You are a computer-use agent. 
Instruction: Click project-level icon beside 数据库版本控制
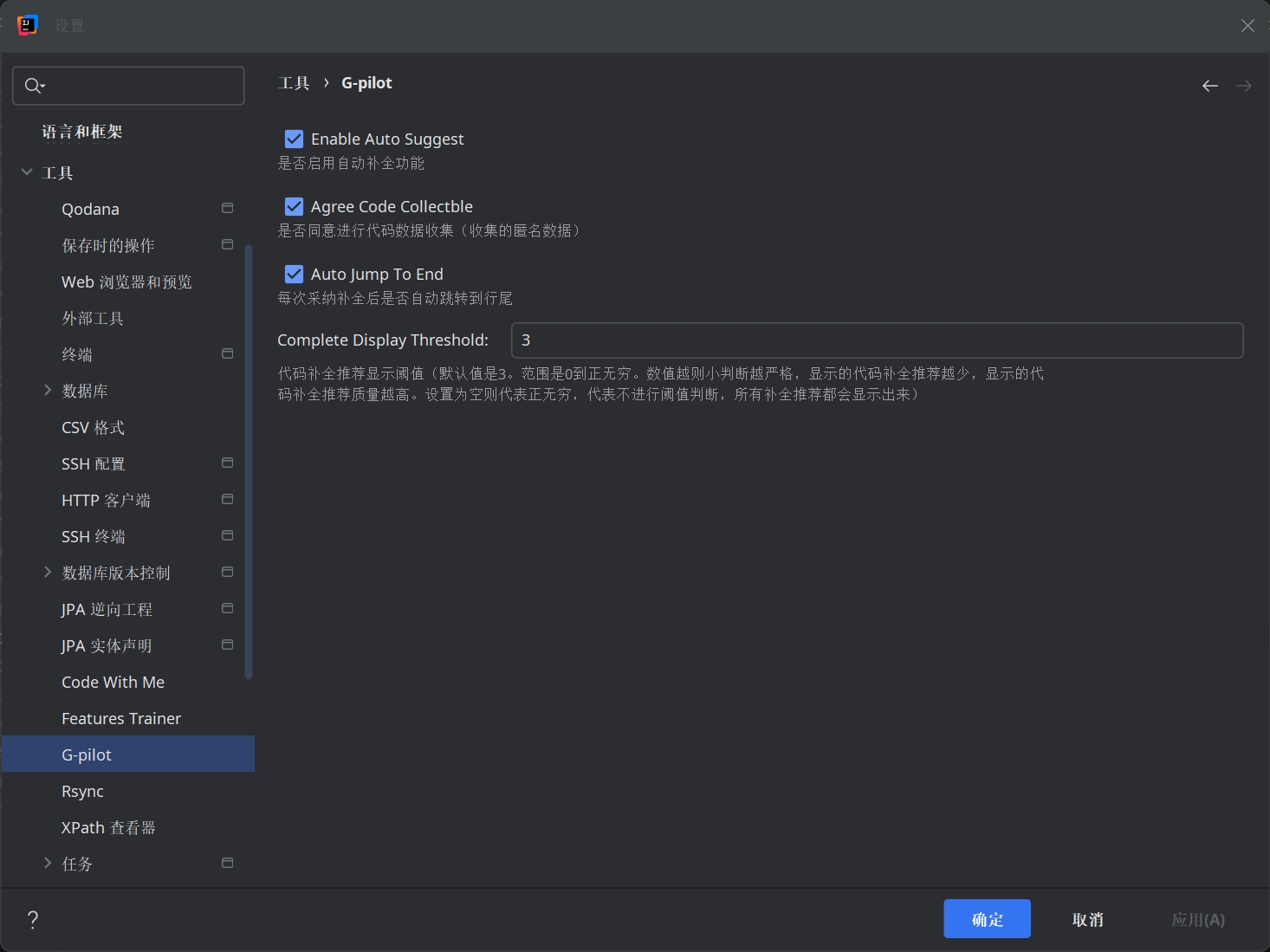click(228, 572)
